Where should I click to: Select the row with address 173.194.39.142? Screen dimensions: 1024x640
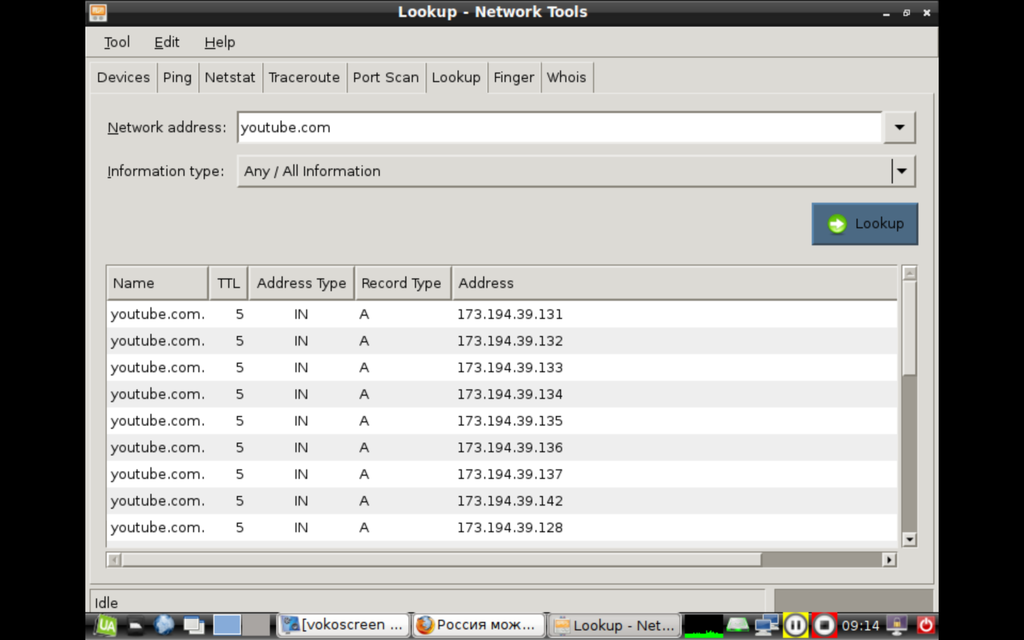pyautogui.click(x=502, y=501)
